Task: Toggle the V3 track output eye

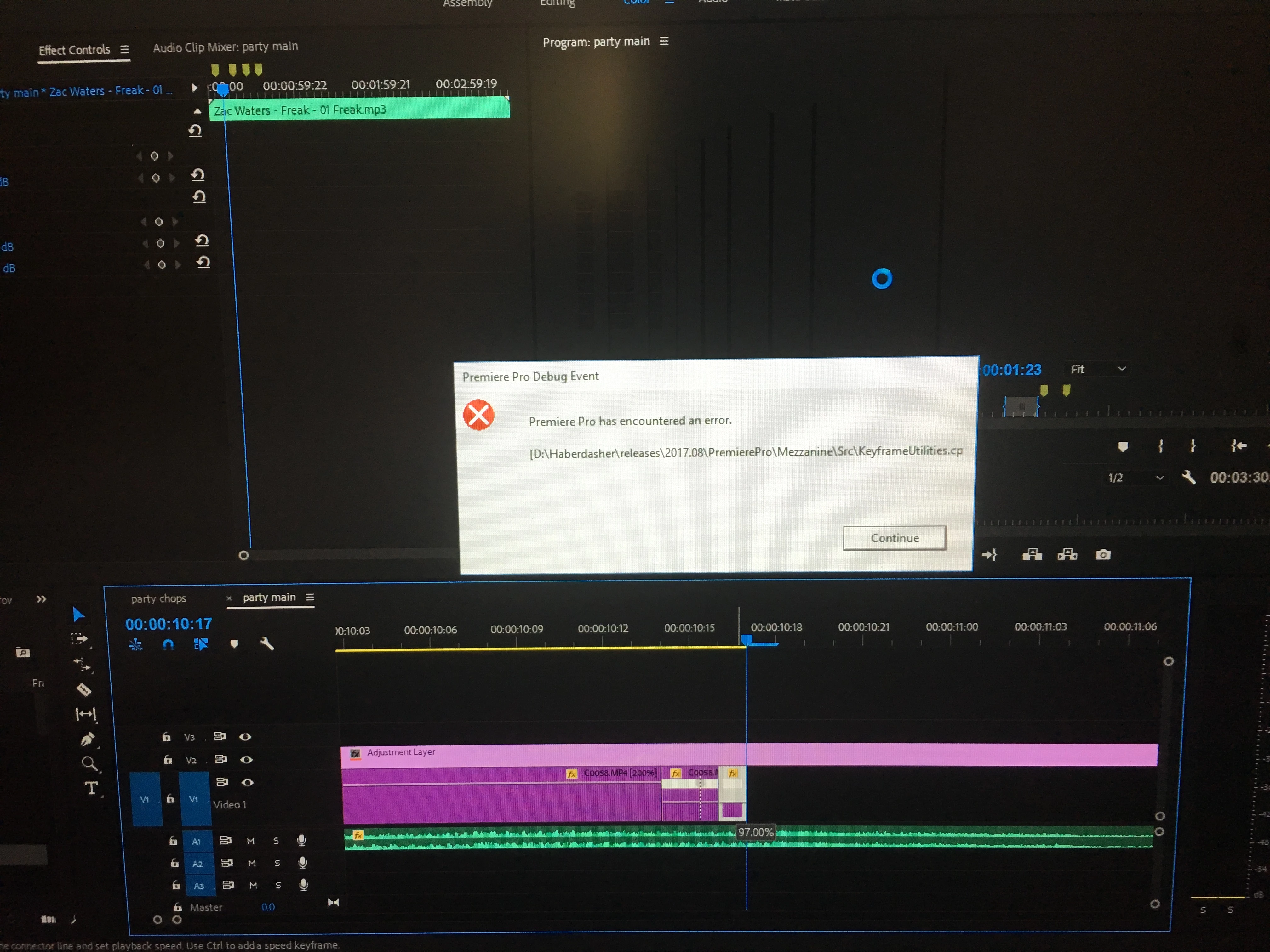Action: pyautogui.click(x=245, y=737)
